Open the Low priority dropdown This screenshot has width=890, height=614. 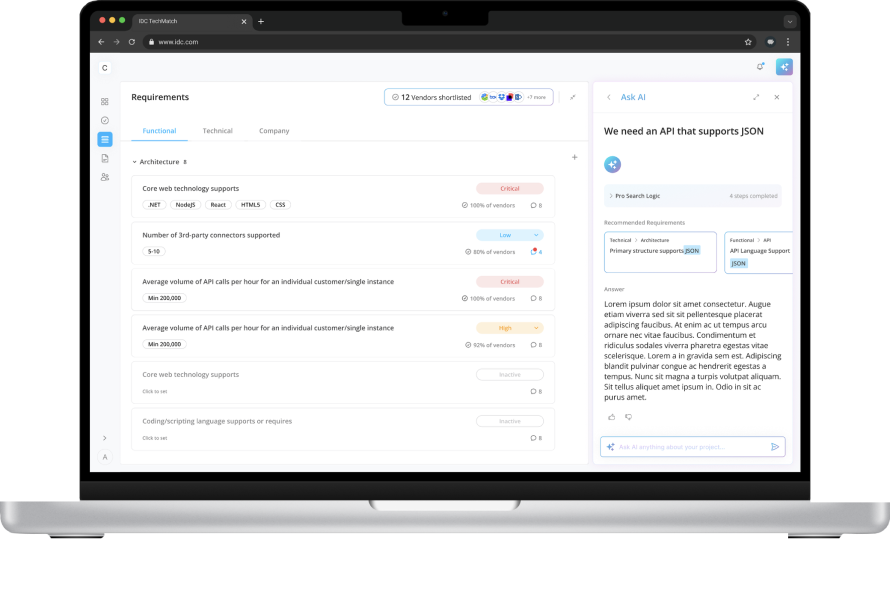tap(509, 235)
